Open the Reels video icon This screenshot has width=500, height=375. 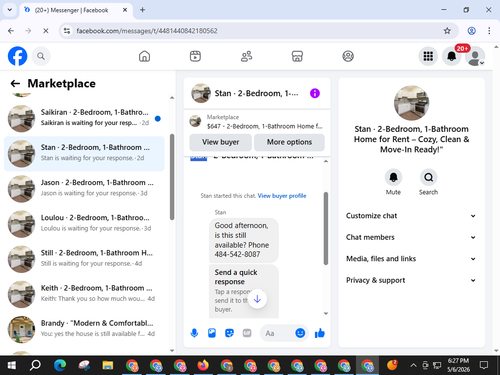pyautogui.click(x=195, y=56)
